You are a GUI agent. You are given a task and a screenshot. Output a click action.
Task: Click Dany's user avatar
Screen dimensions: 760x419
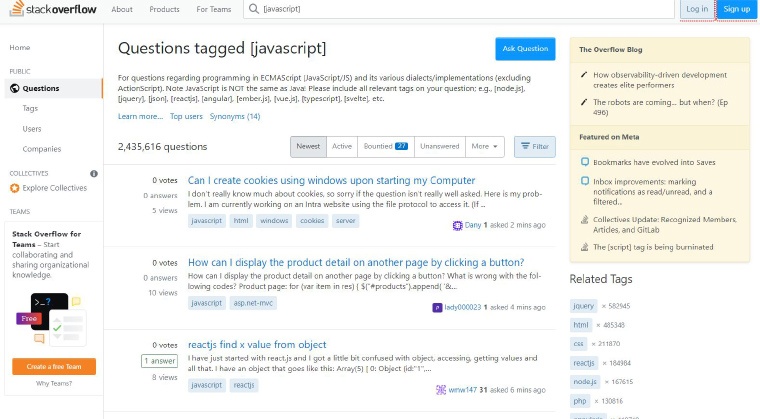click(457, 226)
